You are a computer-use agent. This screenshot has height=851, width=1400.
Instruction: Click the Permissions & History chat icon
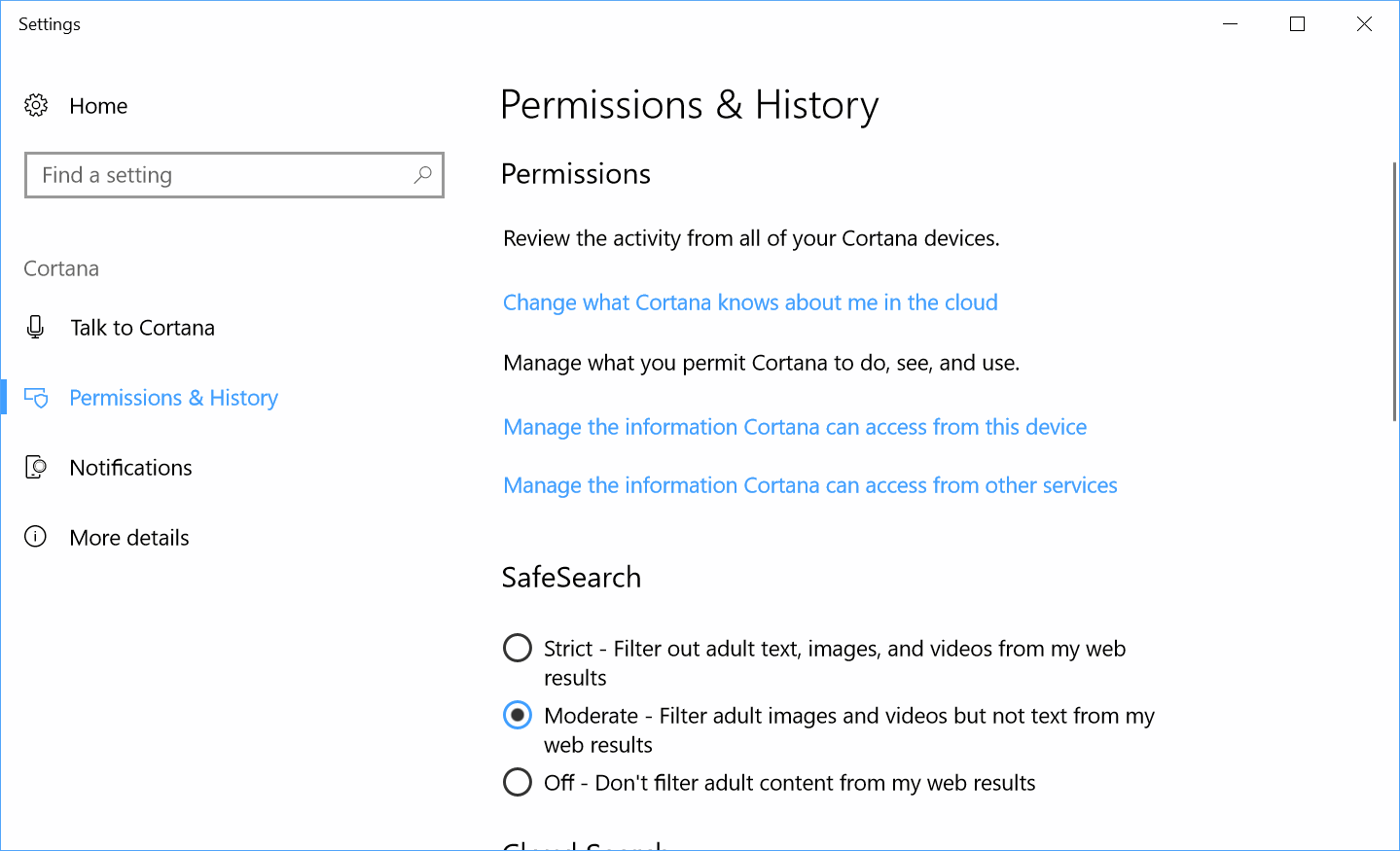tap(36, 397)
